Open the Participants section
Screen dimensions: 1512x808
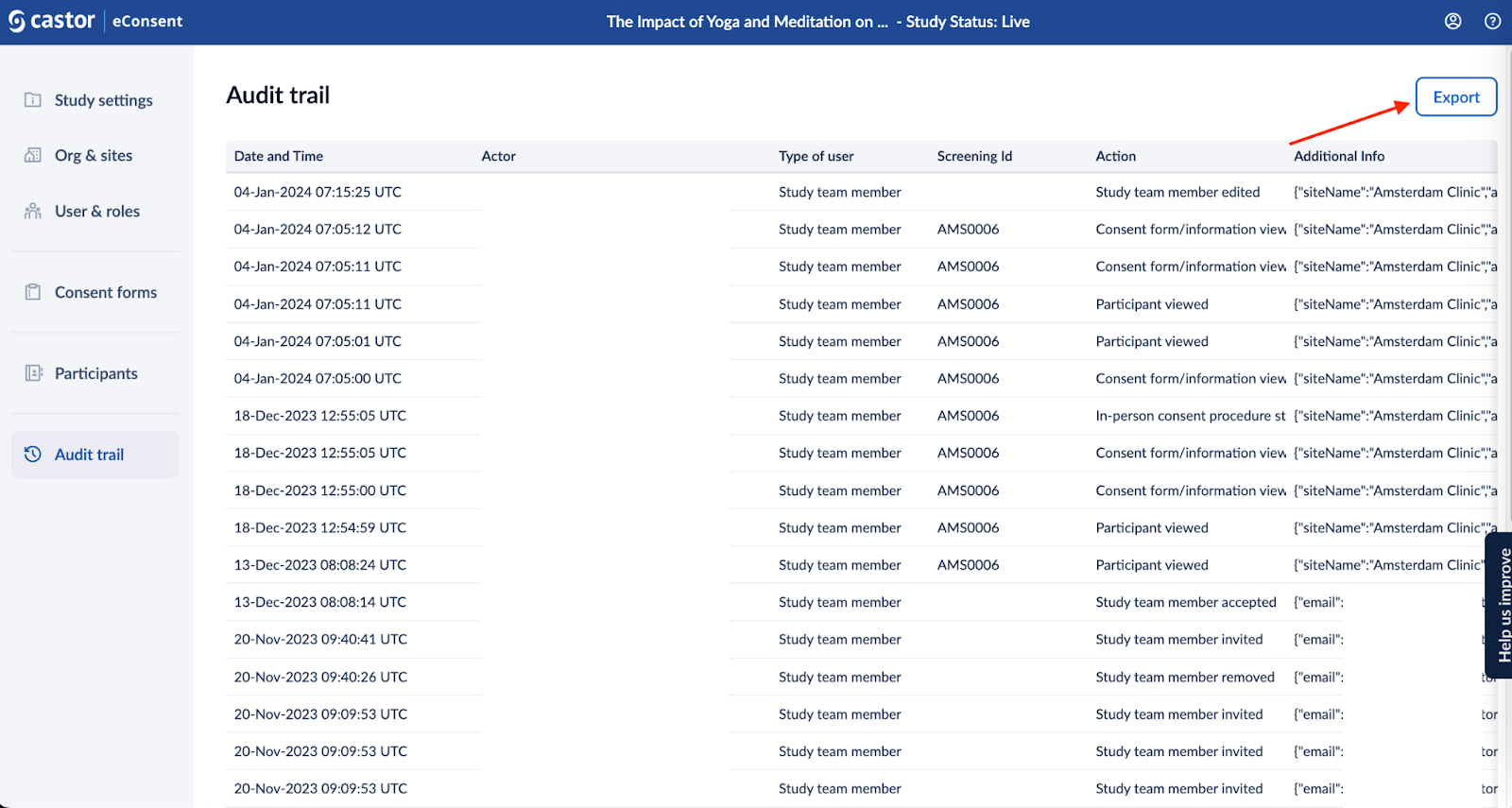95,373
